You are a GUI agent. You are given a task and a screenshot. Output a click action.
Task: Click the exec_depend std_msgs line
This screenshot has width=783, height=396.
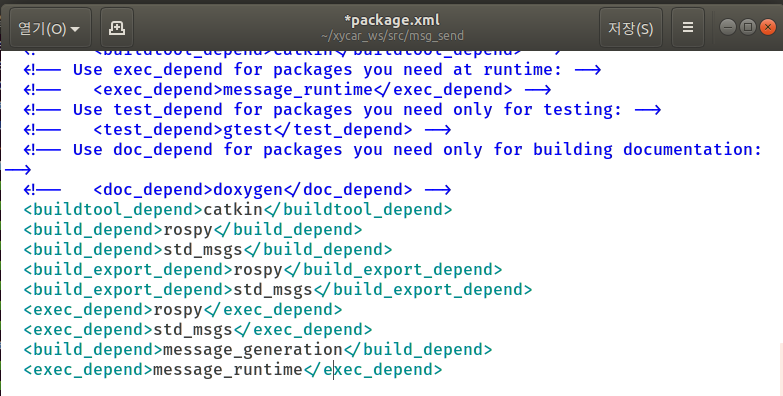click(198, 329)
